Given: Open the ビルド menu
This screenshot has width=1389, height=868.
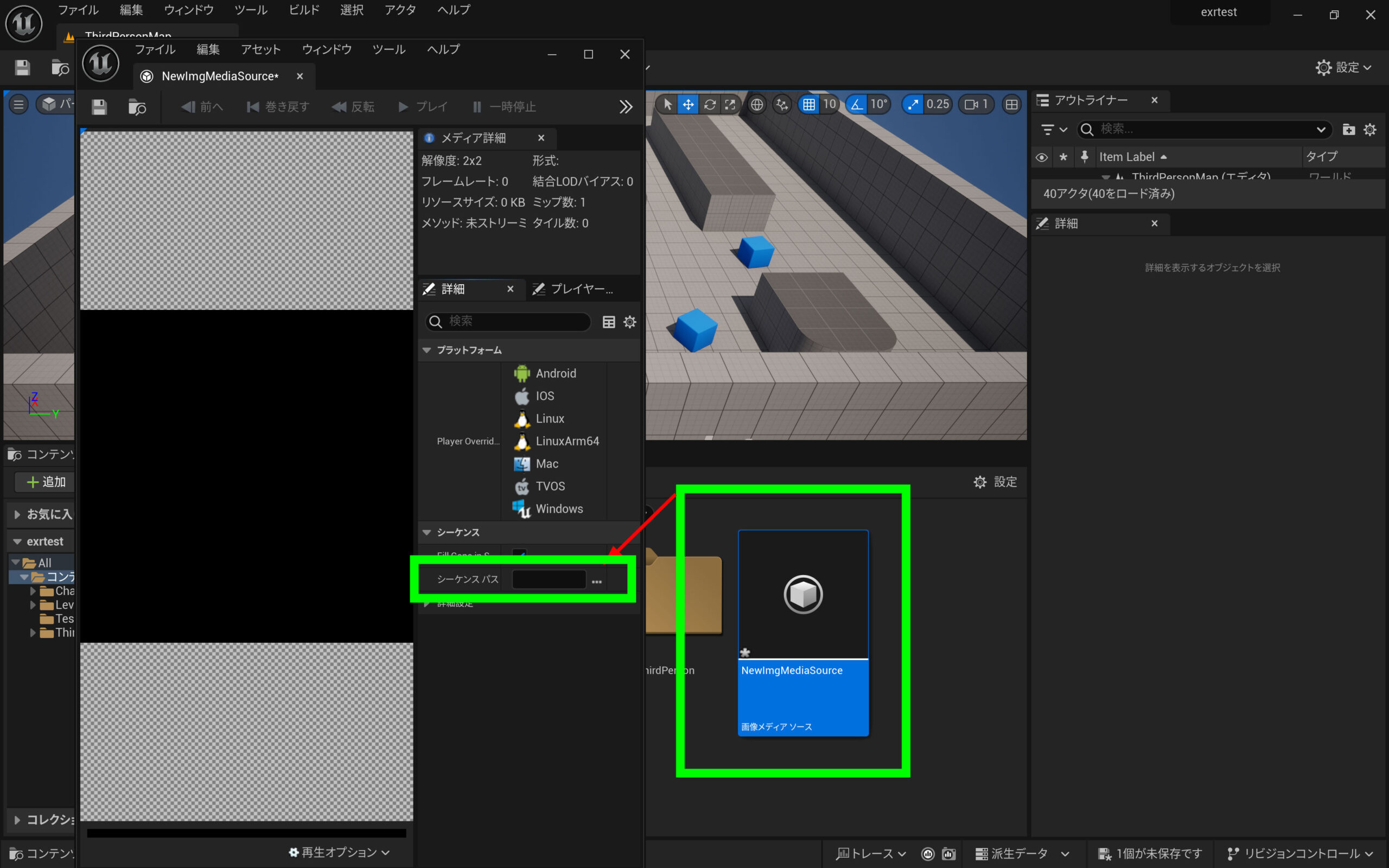Looking at the screenshot, I should tap(304, 10).
